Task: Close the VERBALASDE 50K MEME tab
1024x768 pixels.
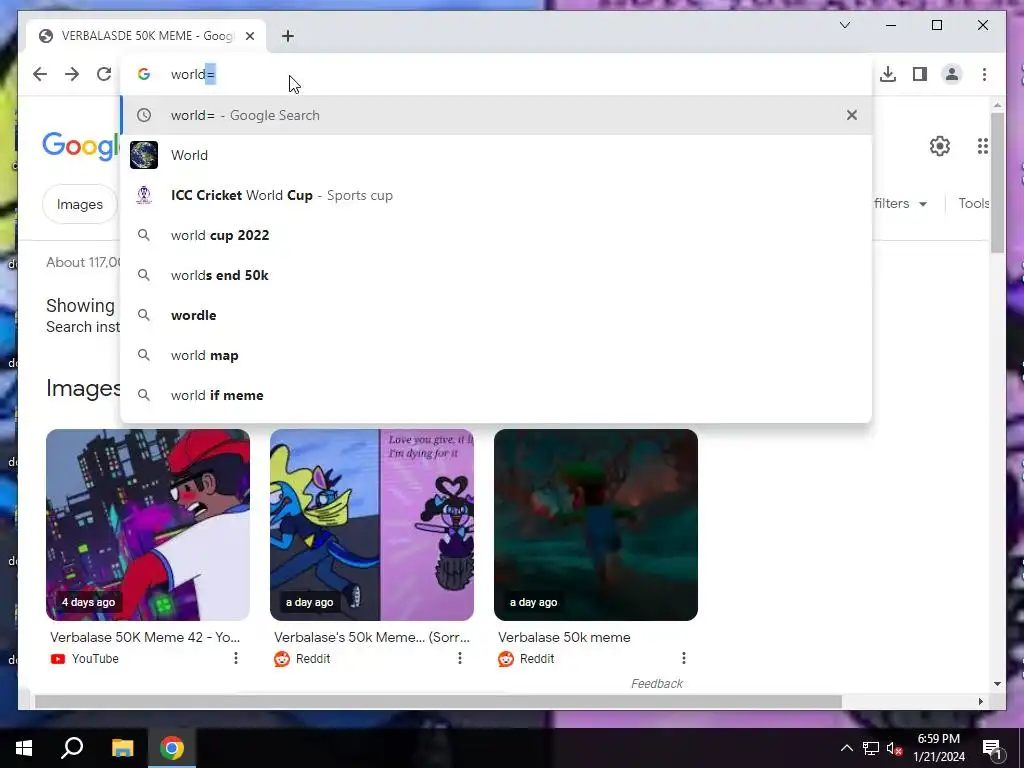Action: pyautogui.click(x=249, y=36)
